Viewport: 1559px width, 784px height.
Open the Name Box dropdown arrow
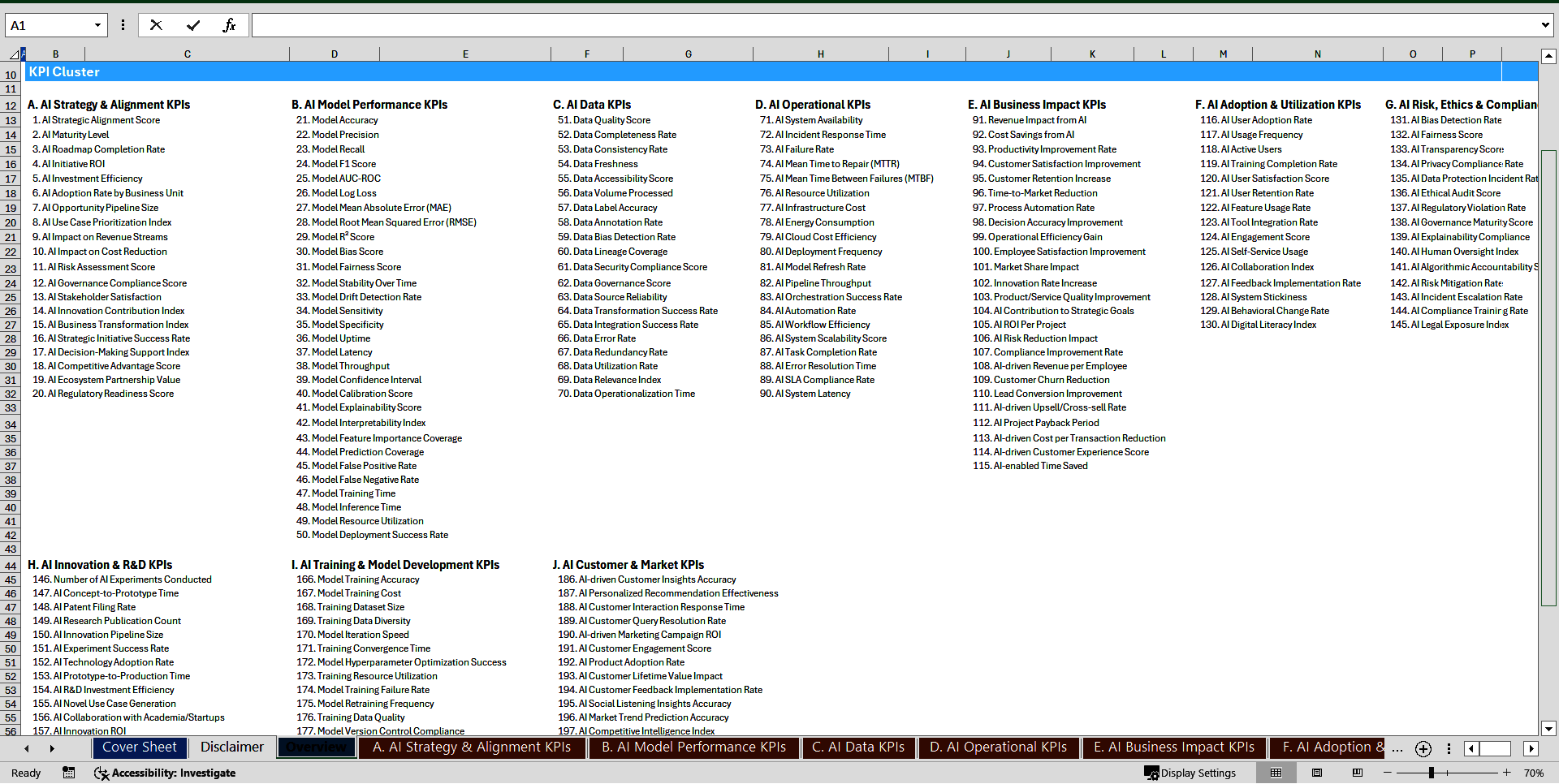click(97, 25)
